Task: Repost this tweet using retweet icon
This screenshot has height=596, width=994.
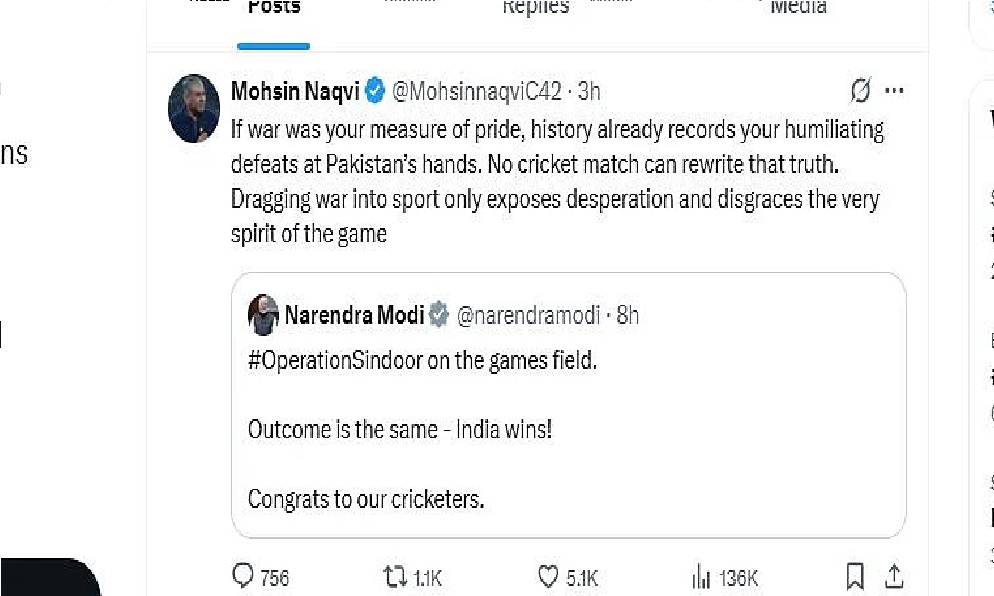Action: (x=397, y=576)
